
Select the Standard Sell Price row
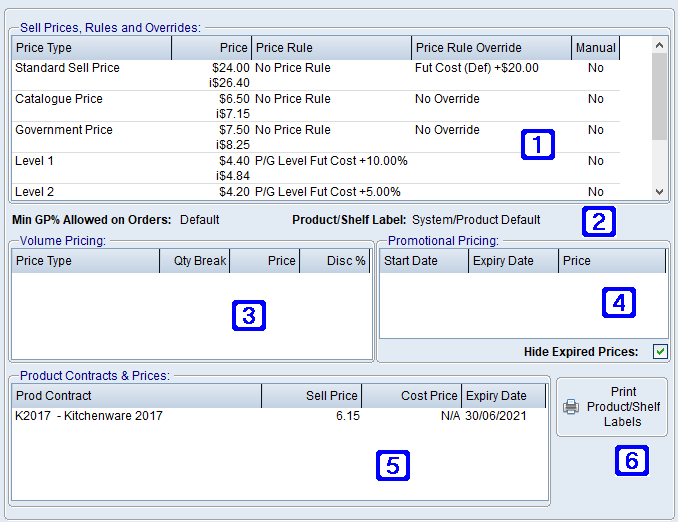pyautogui.click(x=67, y=68)
